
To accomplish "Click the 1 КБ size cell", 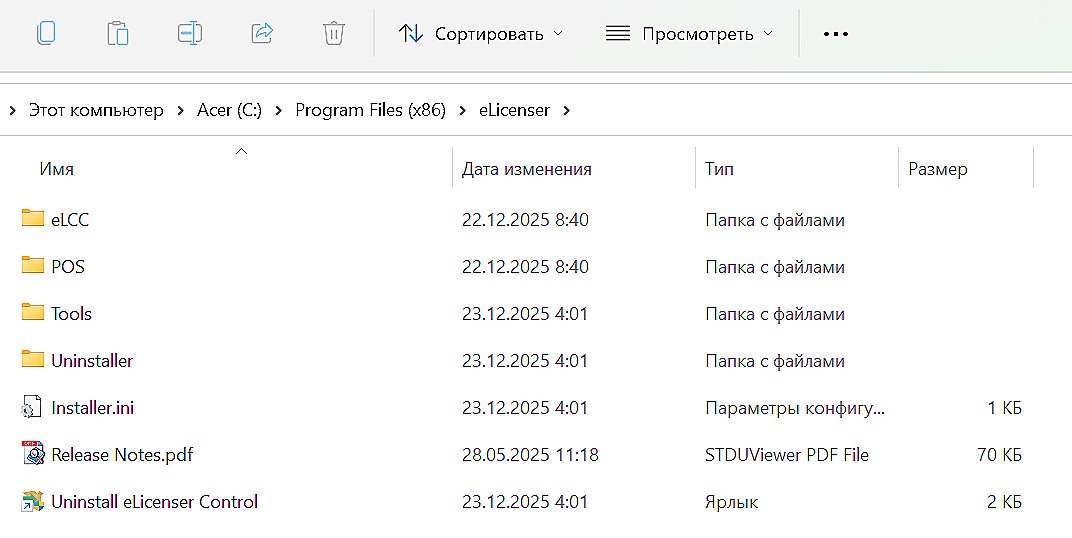I will 1005,408.
